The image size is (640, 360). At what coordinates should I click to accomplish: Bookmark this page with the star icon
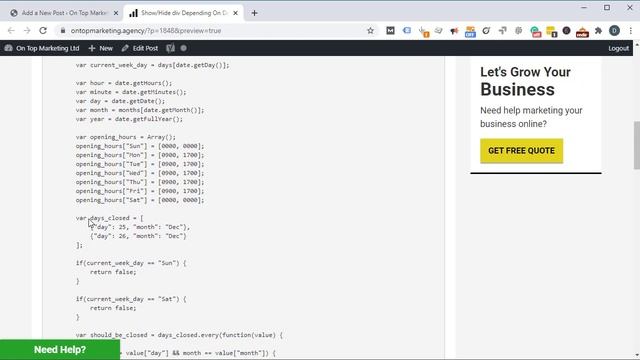(370, 31)
